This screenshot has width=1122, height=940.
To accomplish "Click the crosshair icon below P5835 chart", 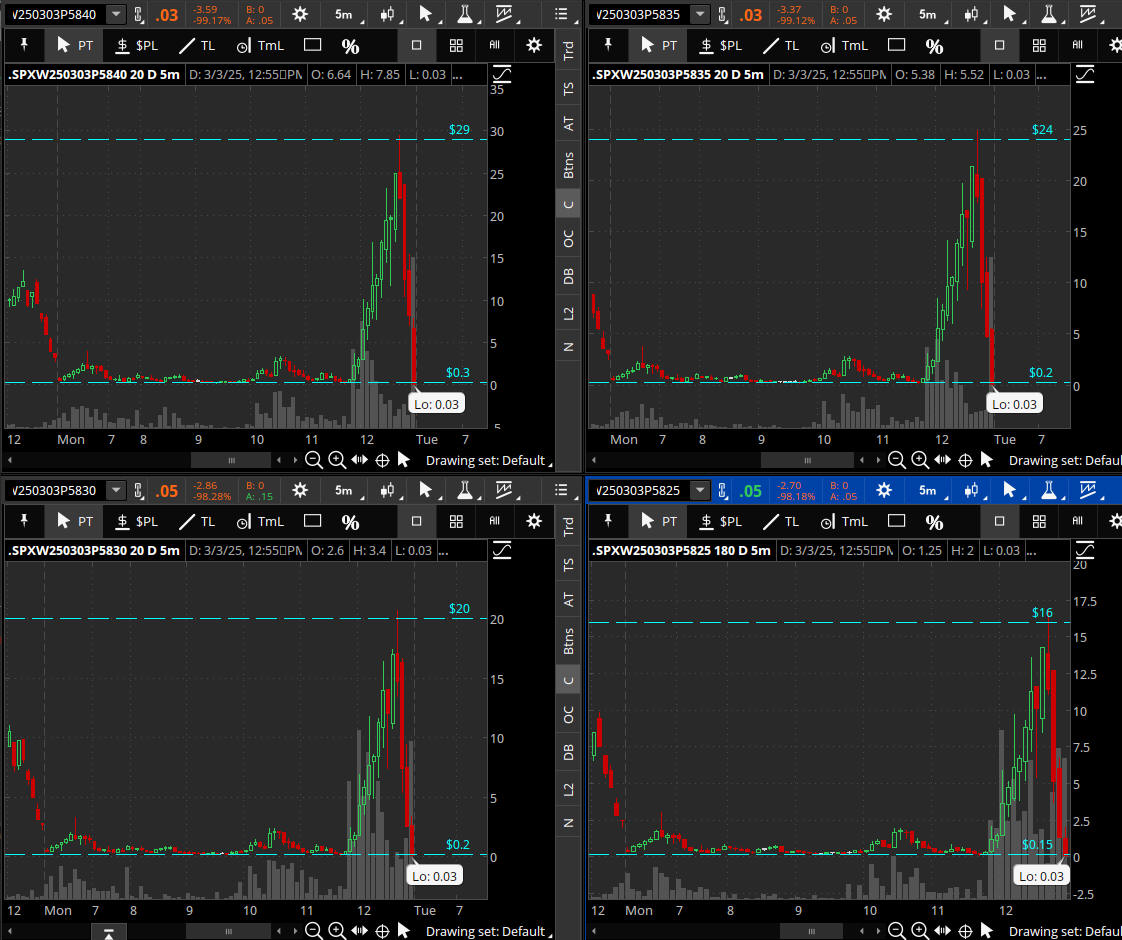I will [965, 460].
